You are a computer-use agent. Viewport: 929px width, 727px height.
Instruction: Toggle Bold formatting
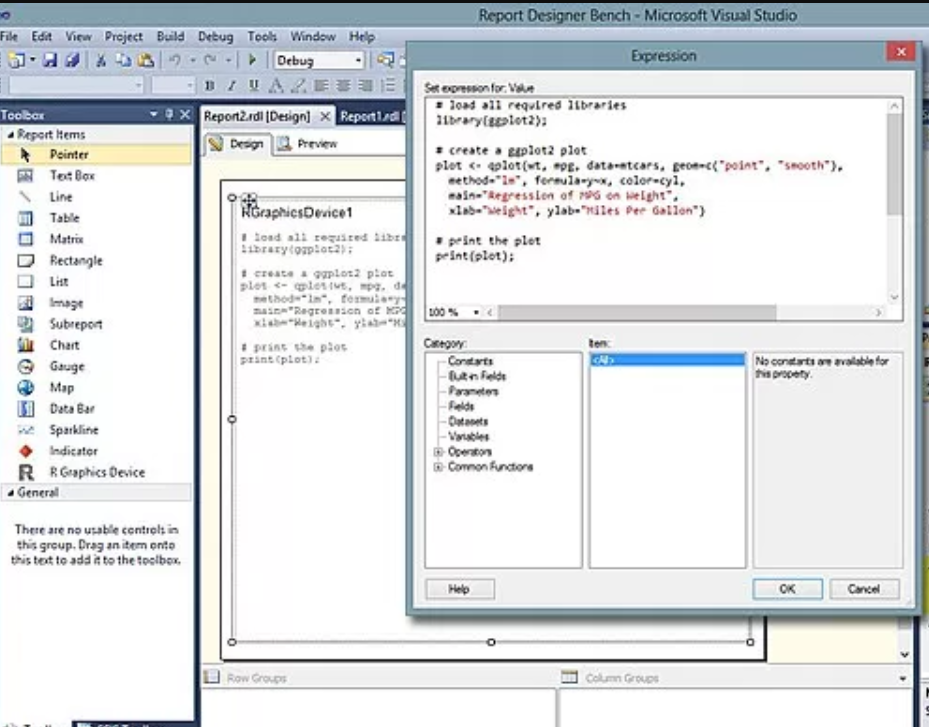[210, 86]
